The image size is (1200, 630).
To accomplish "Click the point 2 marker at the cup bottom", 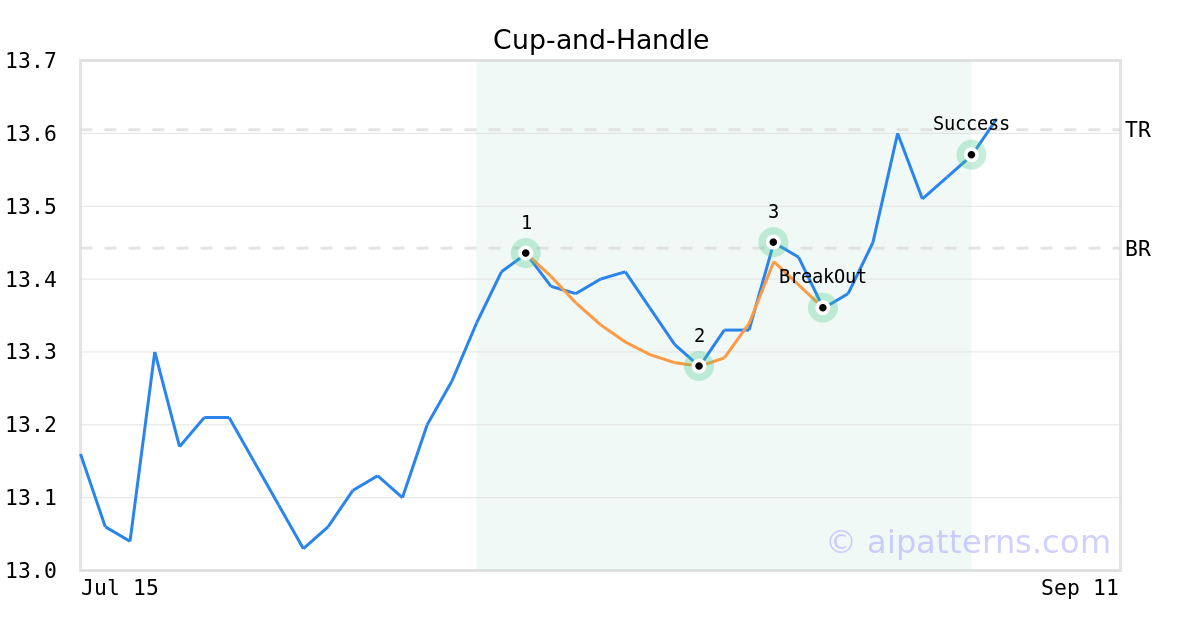I will click(x=699, y=366).
